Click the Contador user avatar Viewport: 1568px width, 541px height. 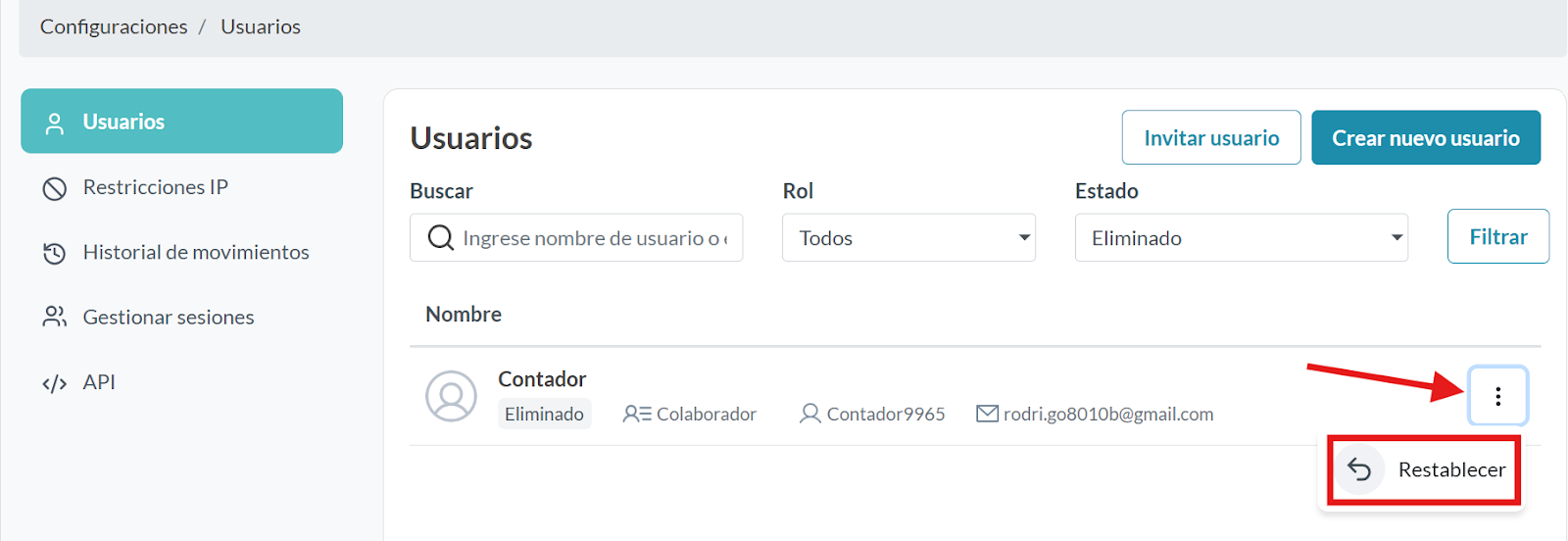click(x=451, y=396)
